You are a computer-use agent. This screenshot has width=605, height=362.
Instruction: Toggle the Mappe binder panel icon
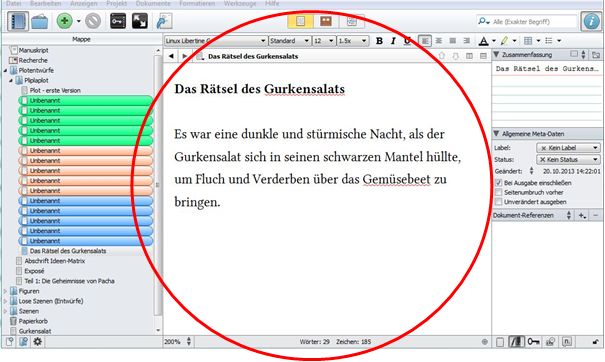pyautogui.click(x=18, y=21)
